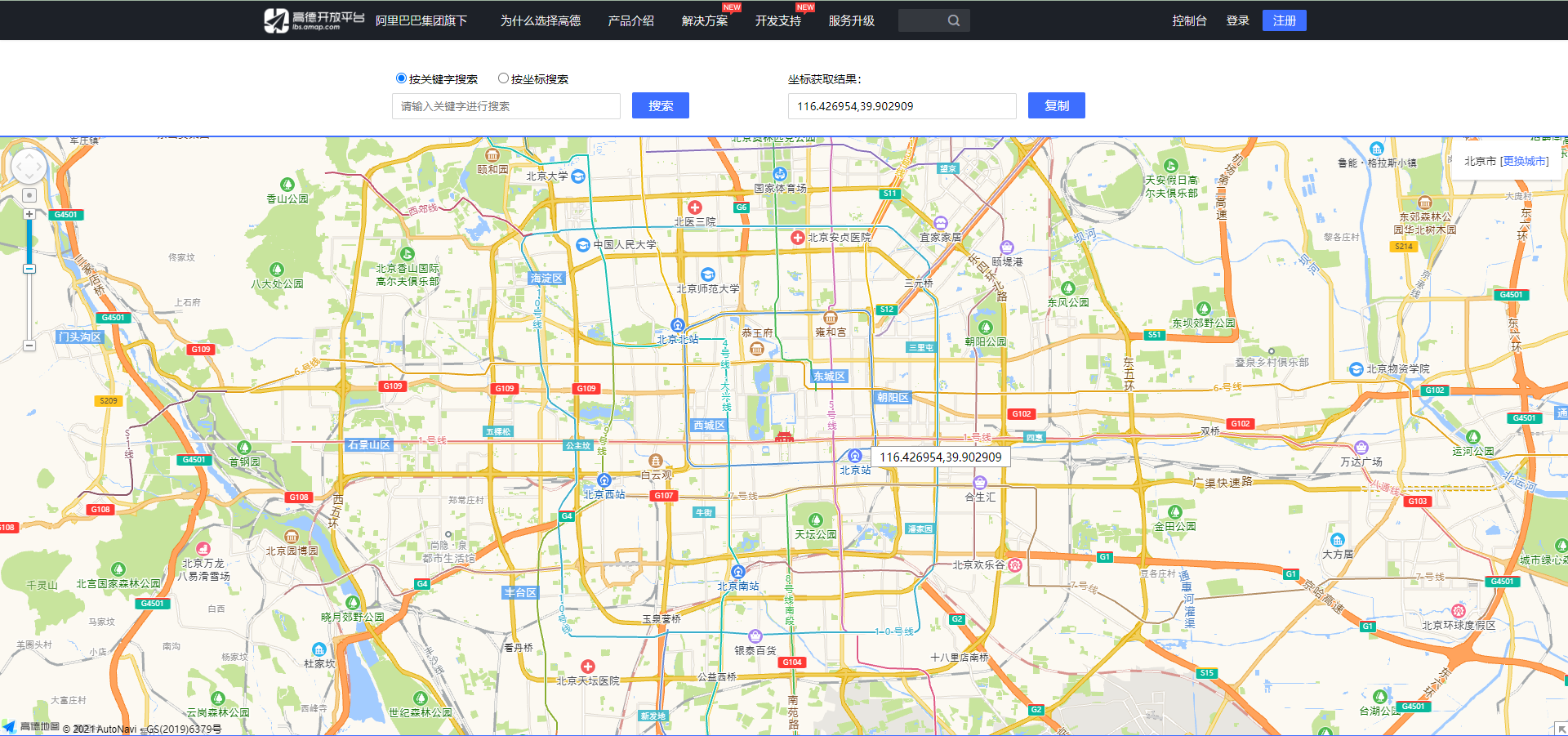Screen dimensions: 1568x736
Task: Click the 东城区 district label
Action: pyautogui.click(x=829, y=376)
